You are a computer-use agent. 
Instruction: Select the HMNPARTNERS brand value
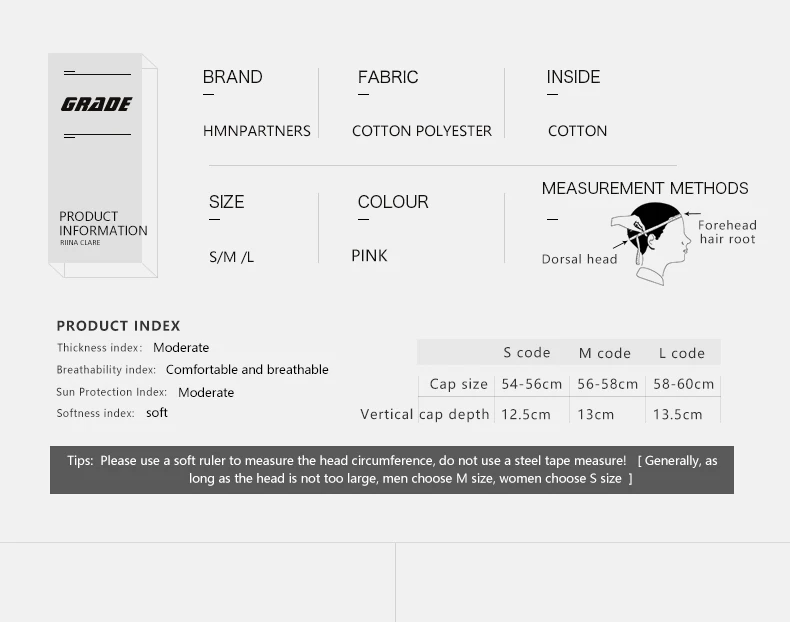click(x=256, y=131)
